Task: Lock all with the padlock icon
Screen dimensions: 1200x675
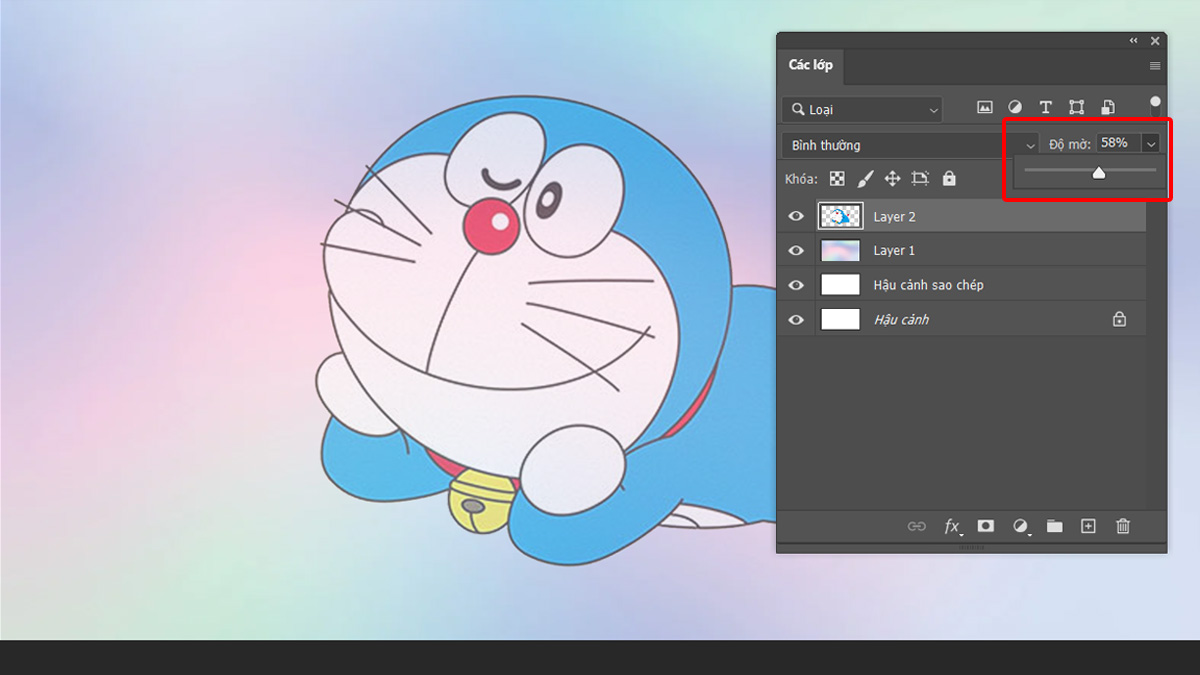Action: [x=949, y=179]
